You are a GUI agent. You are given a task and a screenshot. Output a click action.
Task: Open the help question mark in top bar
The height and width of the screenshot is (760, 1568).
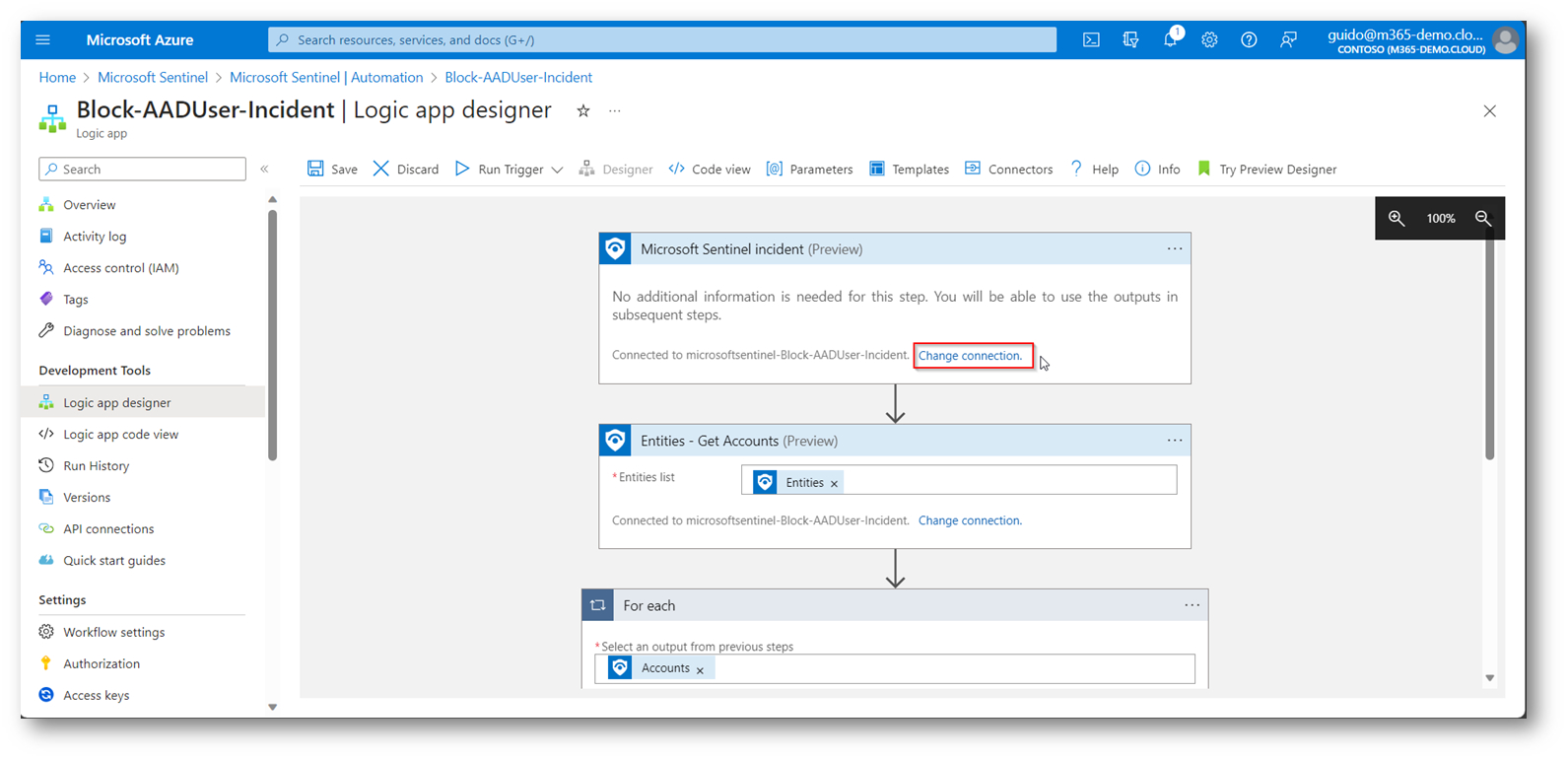click(1249, 39)
